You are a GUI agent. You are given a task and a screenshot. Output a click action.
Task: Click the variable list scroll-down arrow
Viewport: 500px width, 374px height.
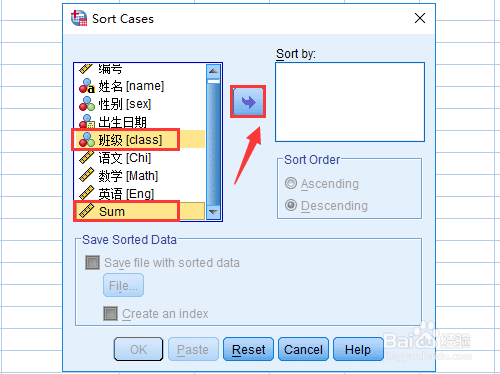(213, 212)
